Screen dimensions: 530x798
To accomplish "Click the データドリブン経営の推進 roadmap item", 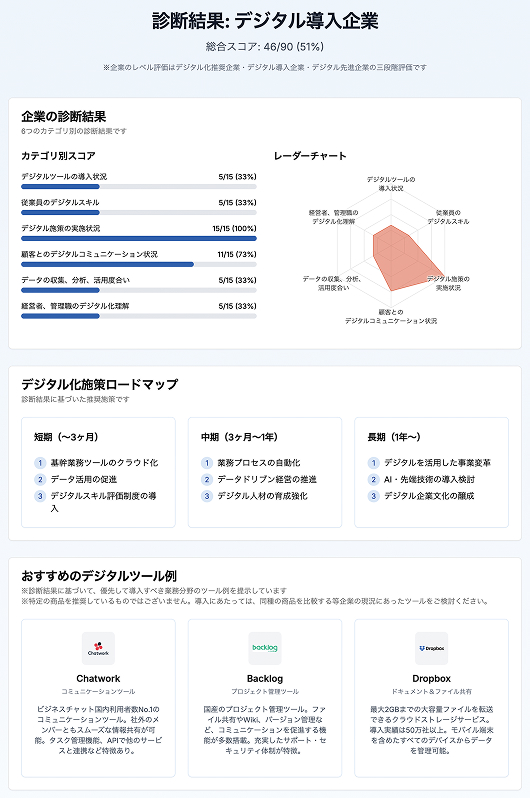I will [x=267, y=479].
